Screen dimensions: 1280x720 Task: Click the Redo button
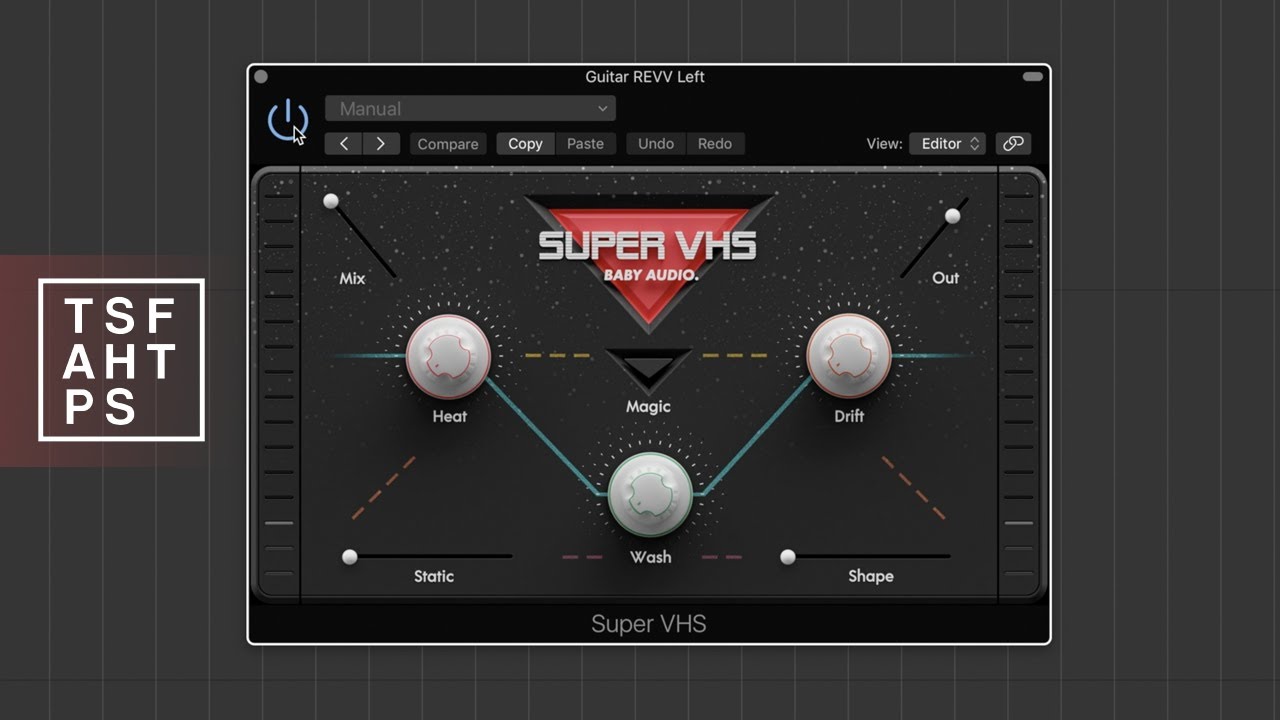(x=715, y=144)
